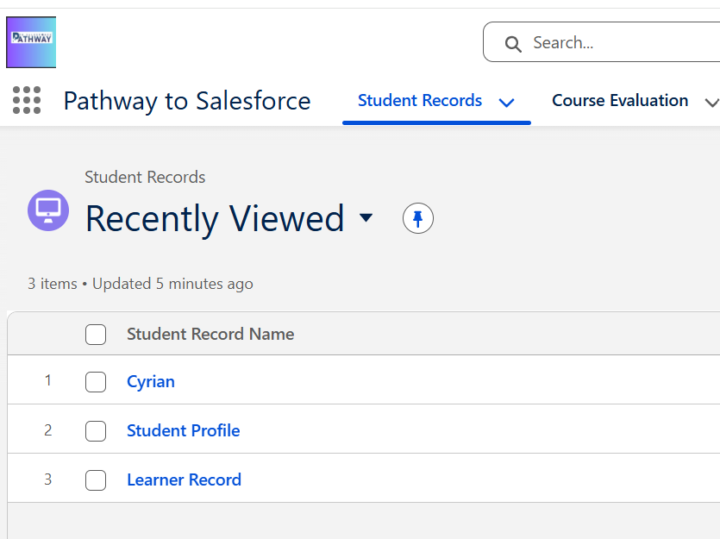Viewport: 720px width, 539px height.
Task: Check the box for Learner Record row
Action: 96,480
